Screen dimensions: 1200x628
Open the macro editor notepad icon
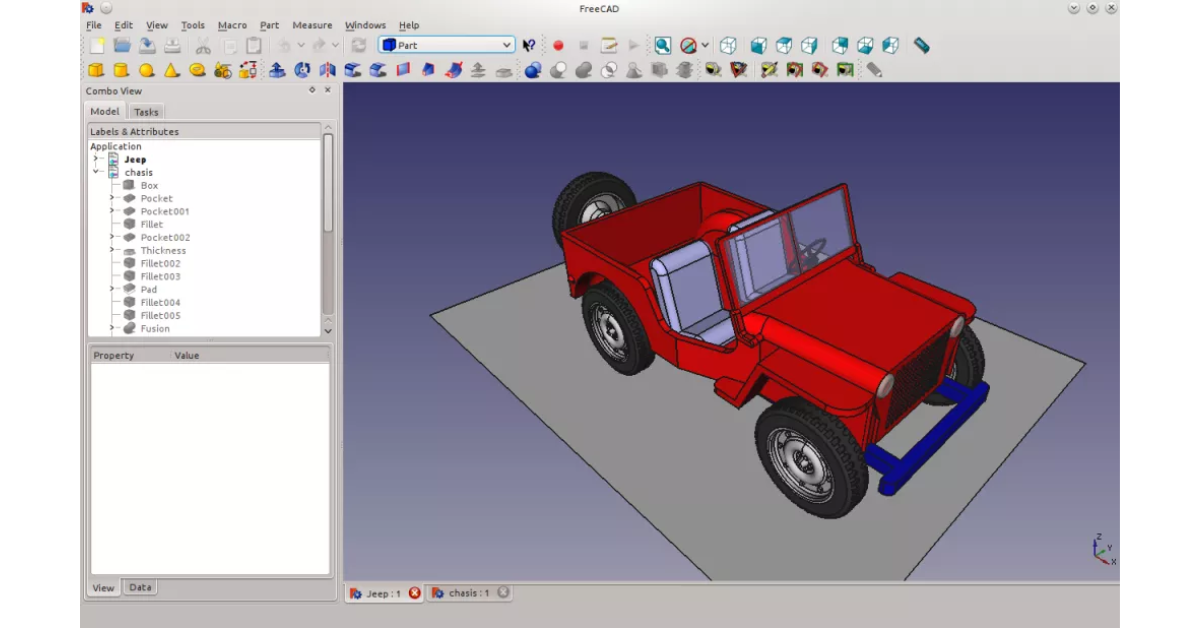609,45
